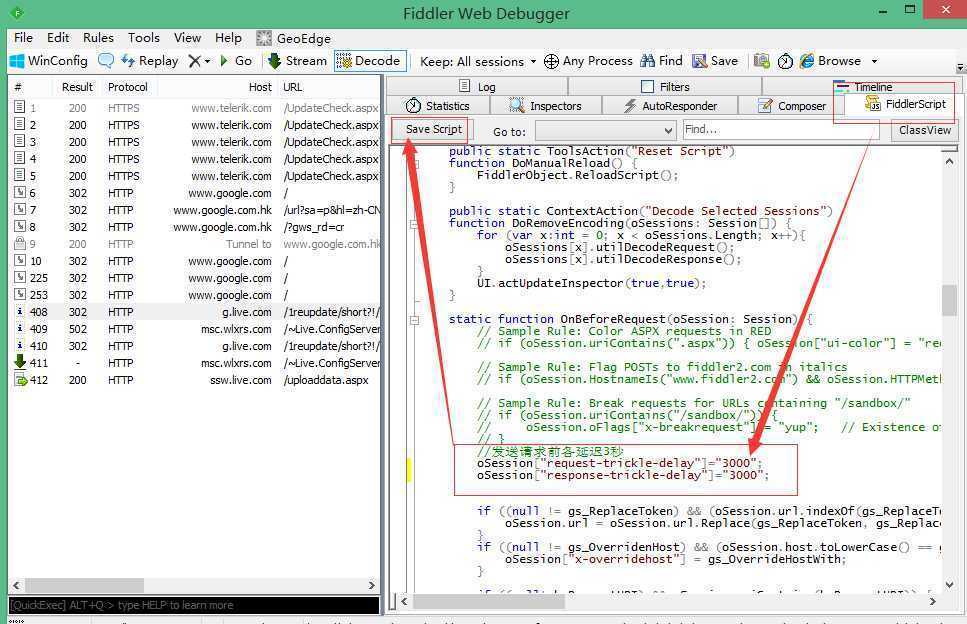Toggle the Decode button
This screenshot has height=624, width=967.
[371, 61]
